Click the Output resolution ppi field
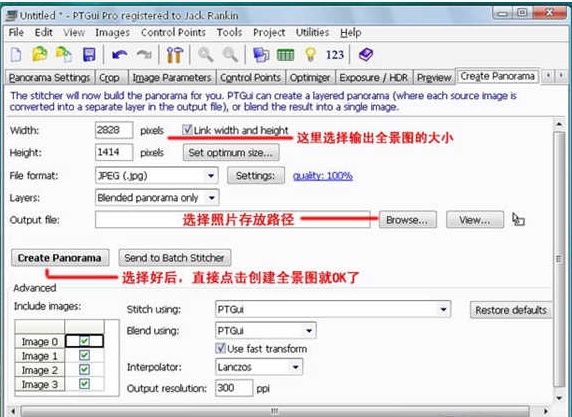The image size is (572, 417). point(234,388)
